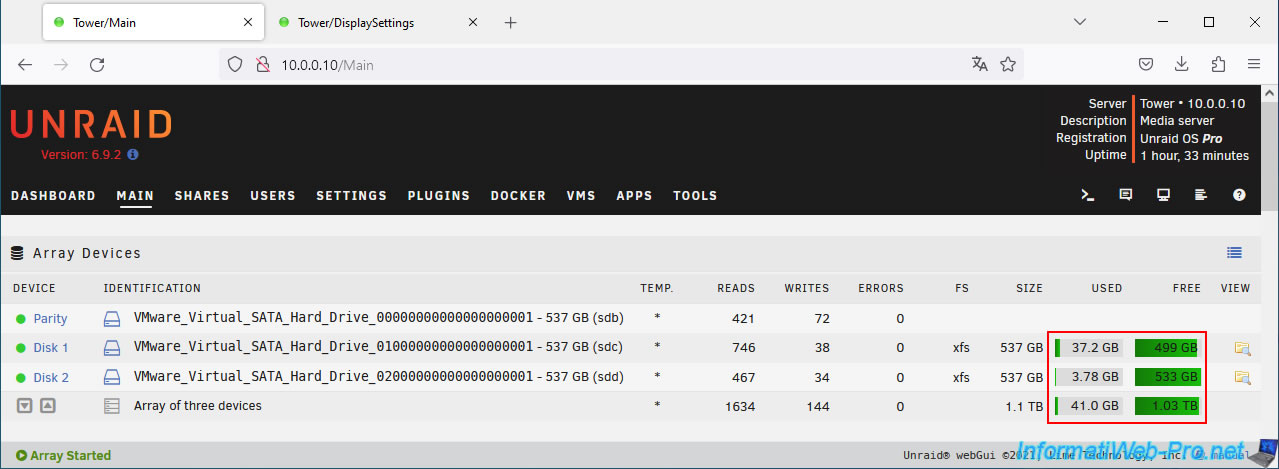Click the Disk 1 used space bar
This screenshot has height=469, width=1279.
click(1089, 348)
